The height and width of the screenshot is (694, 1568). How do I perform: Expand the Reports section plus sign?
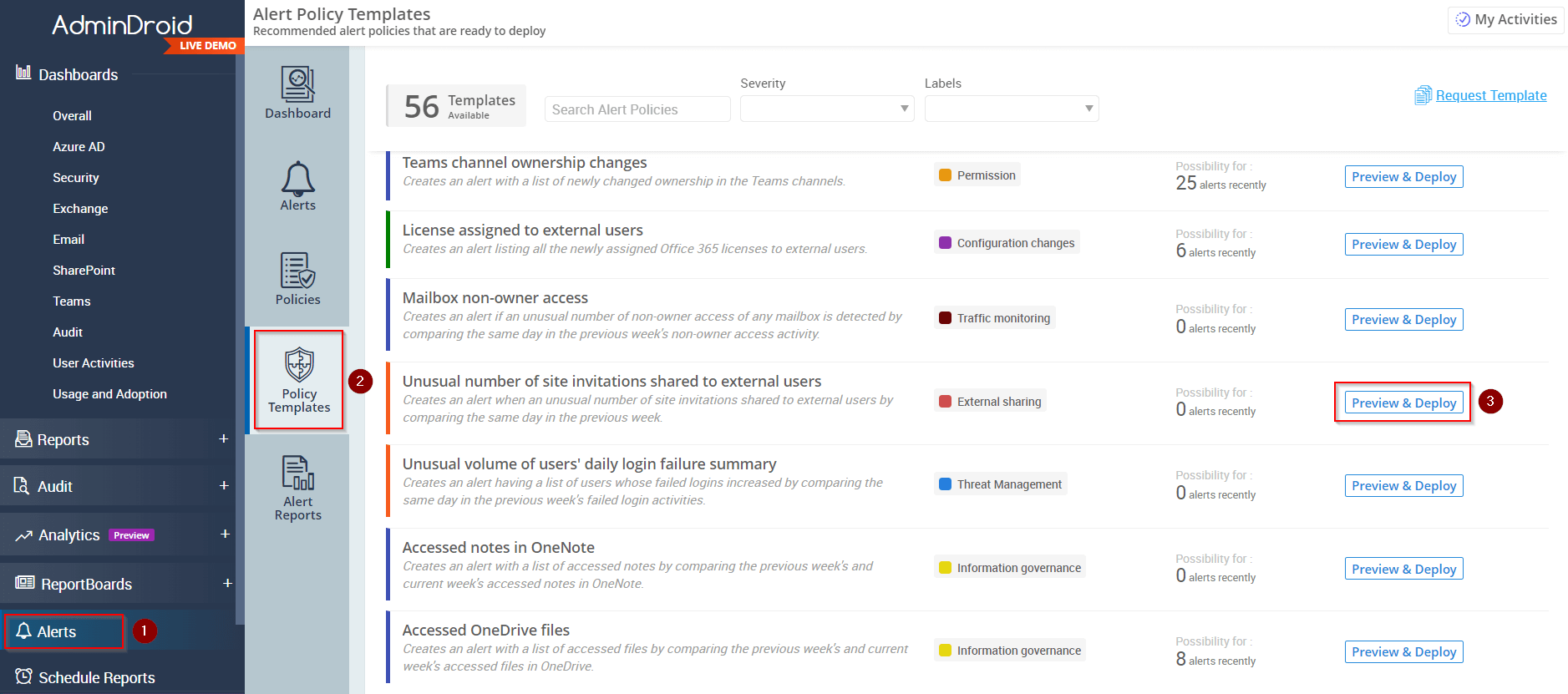tap(223, 438)
